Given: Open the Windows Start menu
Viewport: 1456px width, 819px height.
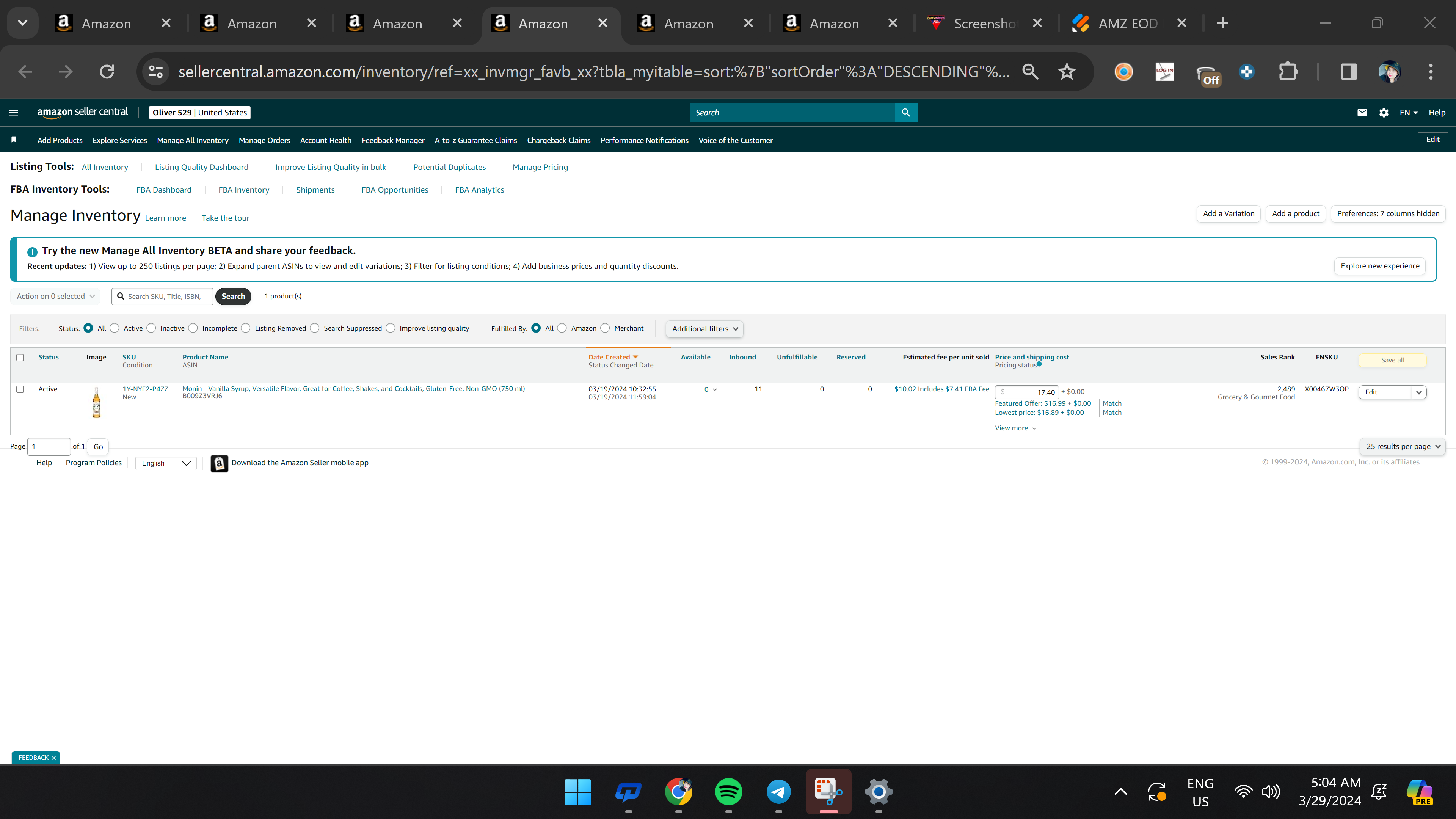Looking at the screenshot, I should pos(577,792).
